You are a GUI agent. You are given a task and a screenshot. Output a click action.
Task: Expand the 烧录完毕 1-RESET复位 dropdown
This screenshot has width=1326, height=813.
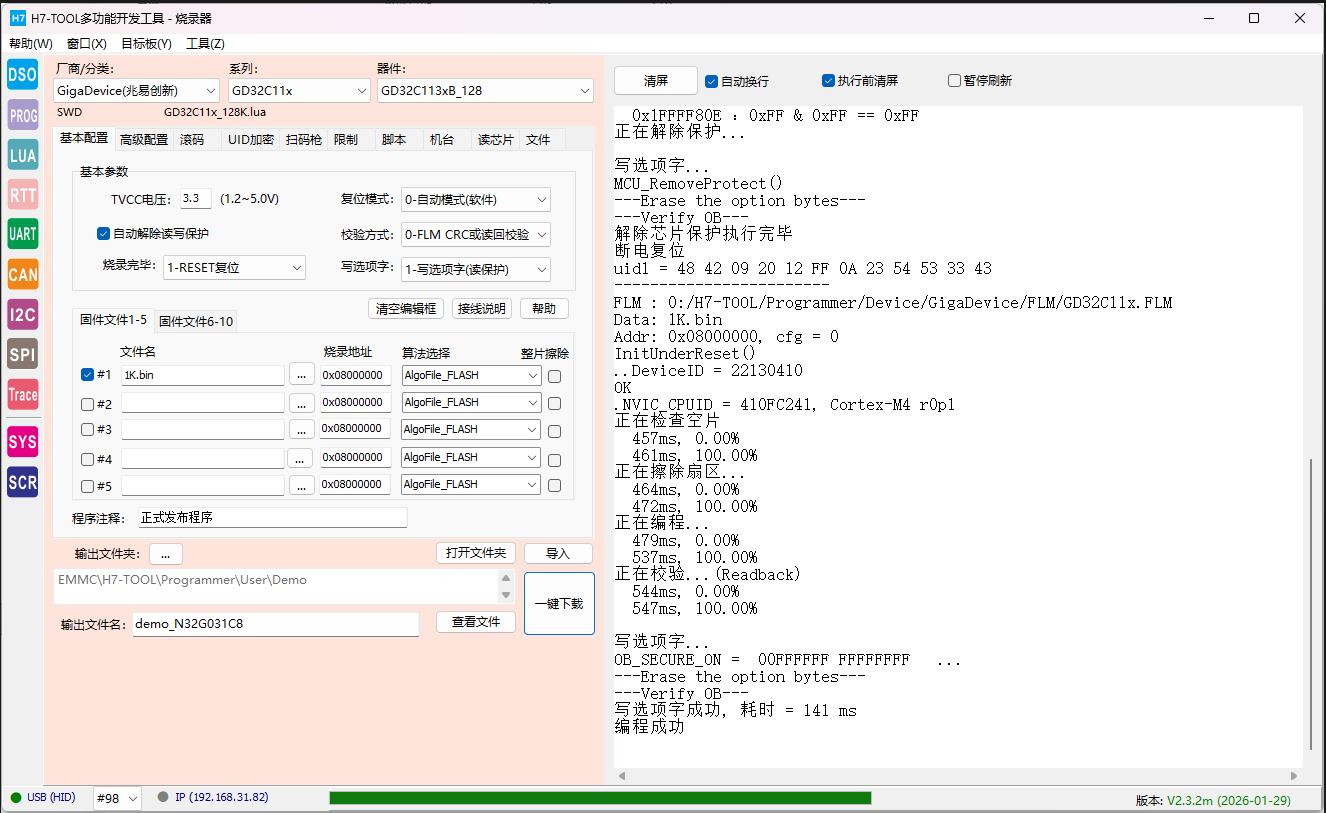tap(234, 268)
